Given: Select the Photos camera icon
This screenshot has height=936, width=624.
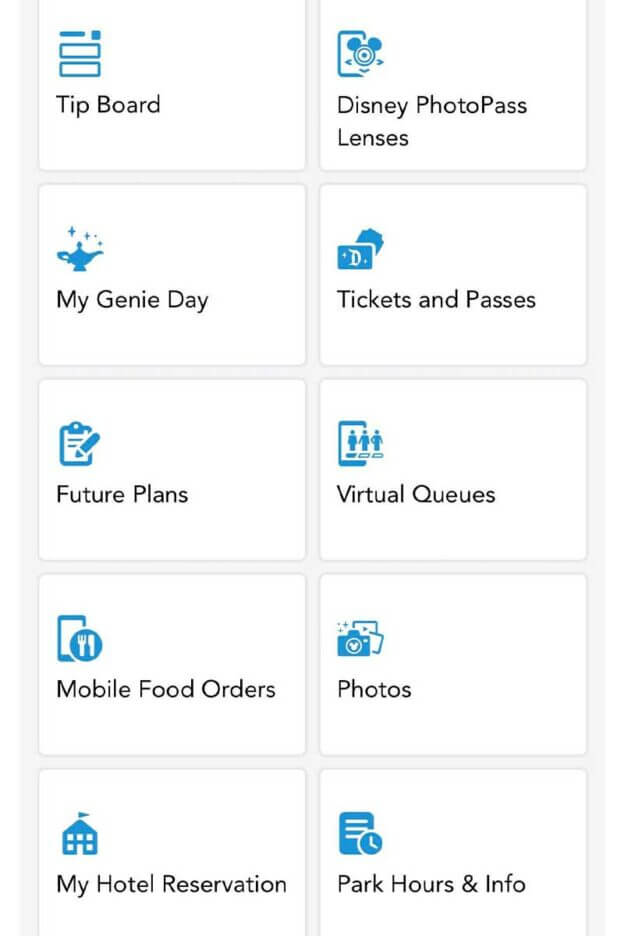Looking at the screenshot, I should (x=360, y=637).
